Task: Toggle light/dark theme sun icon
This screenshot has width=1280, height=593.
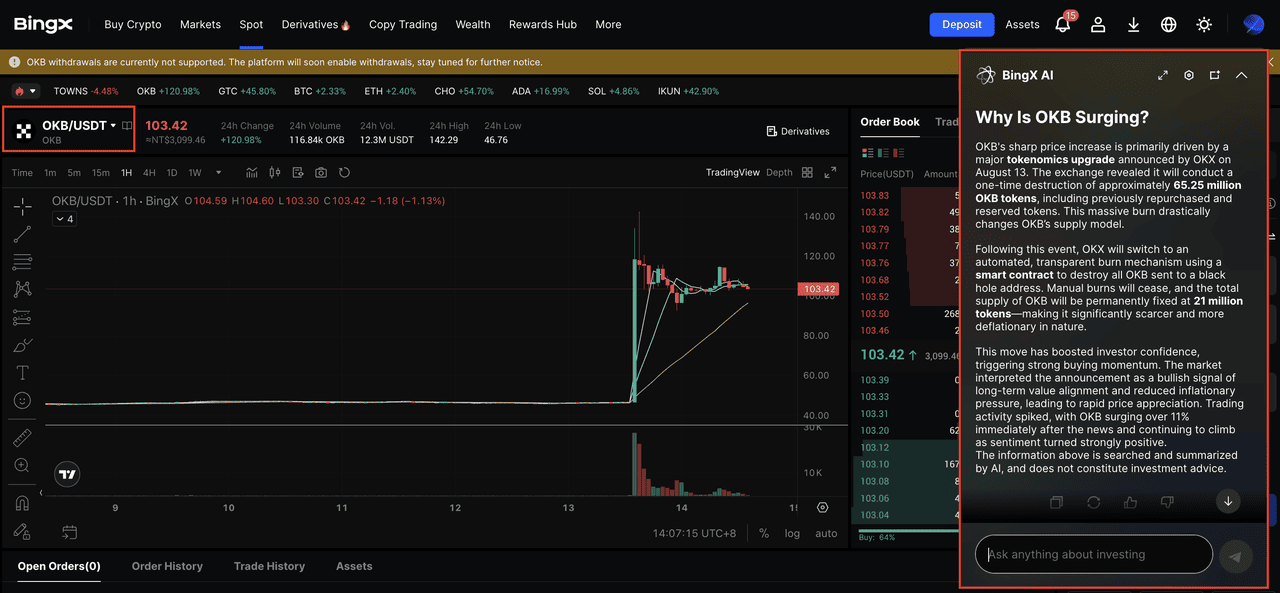Action: click(1204, 24)
